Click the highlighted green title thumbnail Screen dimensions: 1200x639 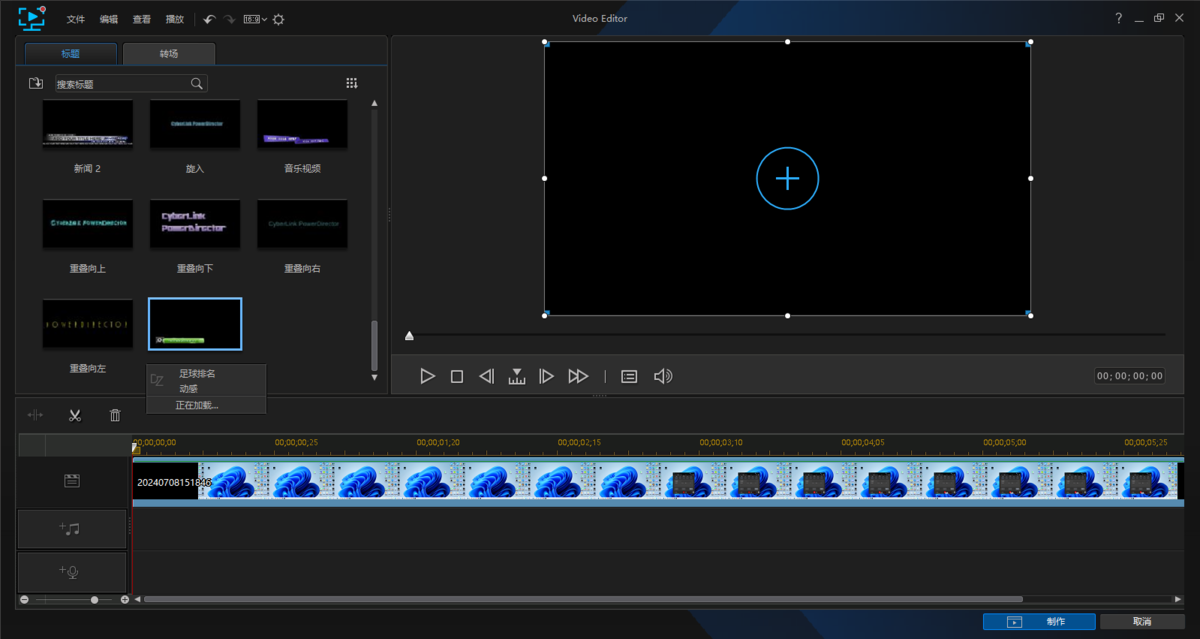(195, 324)
